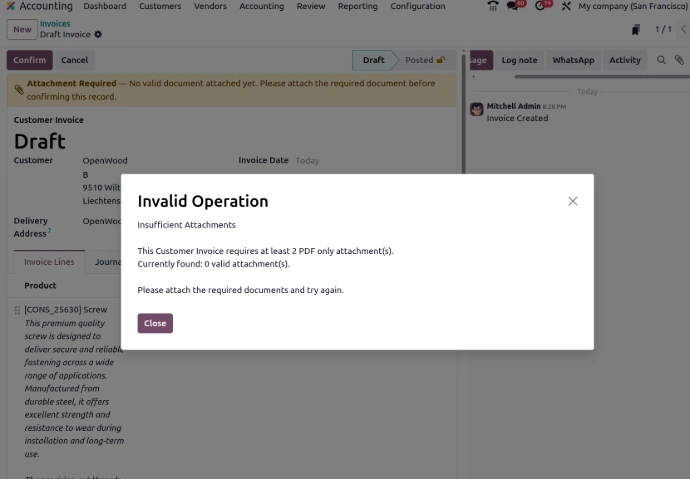Open the debug tools wrench icon
This screenshot has height=479, width=690.
(566, 6)
